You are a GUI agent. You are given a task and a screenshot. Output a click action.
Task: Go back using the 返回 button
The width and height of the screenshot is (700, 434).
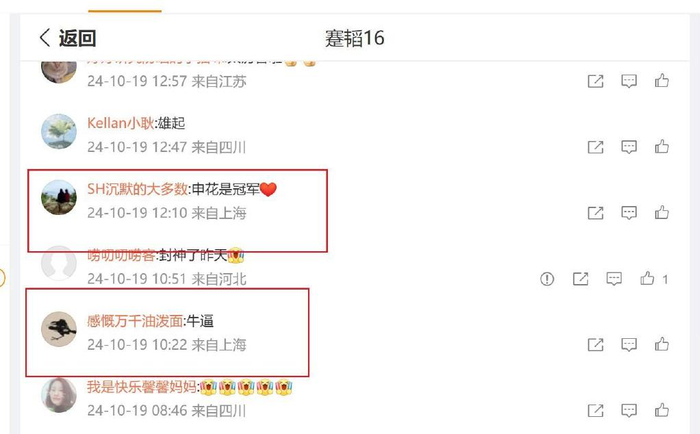pos(67,38)
